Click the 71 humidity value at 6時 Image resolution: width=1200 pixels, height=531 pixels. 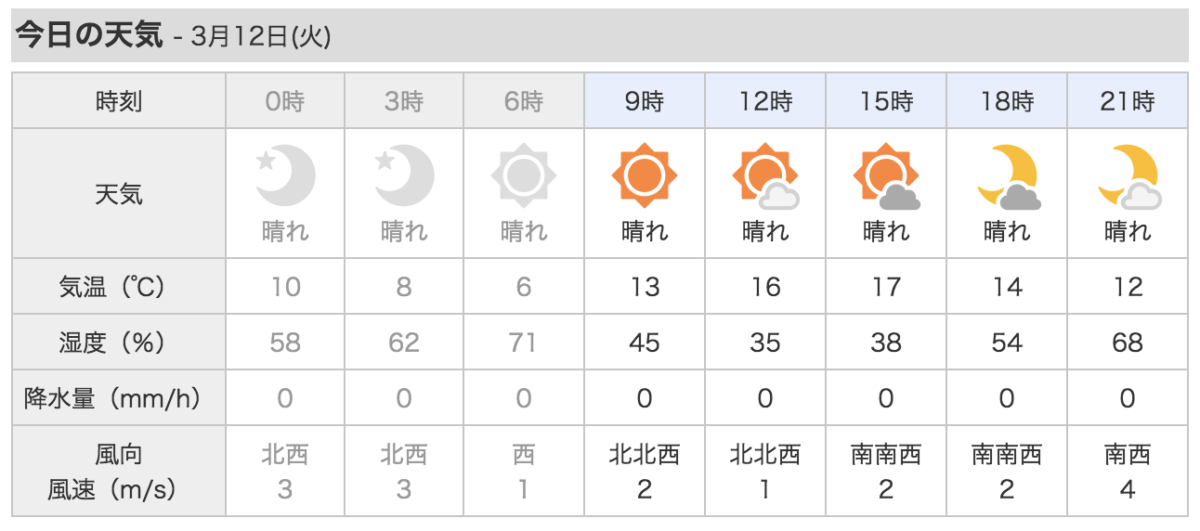coord(523,343)
